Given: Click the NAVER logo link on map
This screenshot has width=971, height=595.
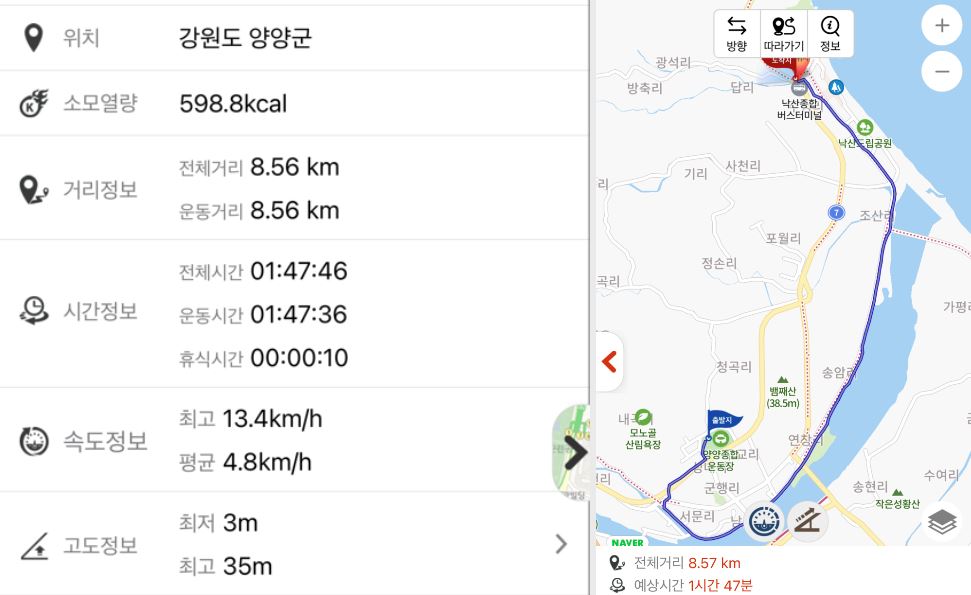Looking at the screenshot, I should [627, 542].
